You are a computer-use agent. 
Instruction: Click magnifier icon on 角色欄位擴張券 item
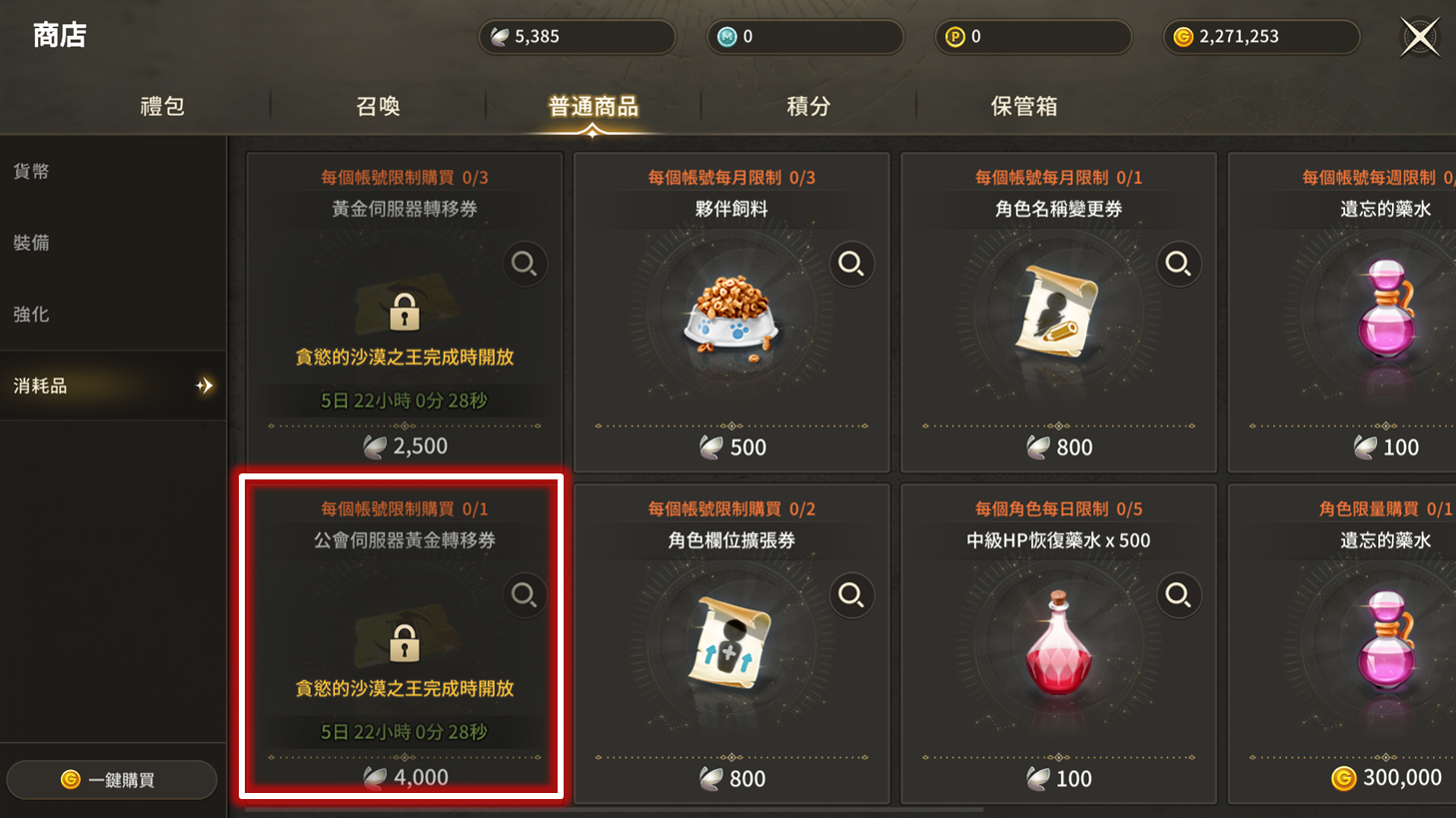[851, 595]
